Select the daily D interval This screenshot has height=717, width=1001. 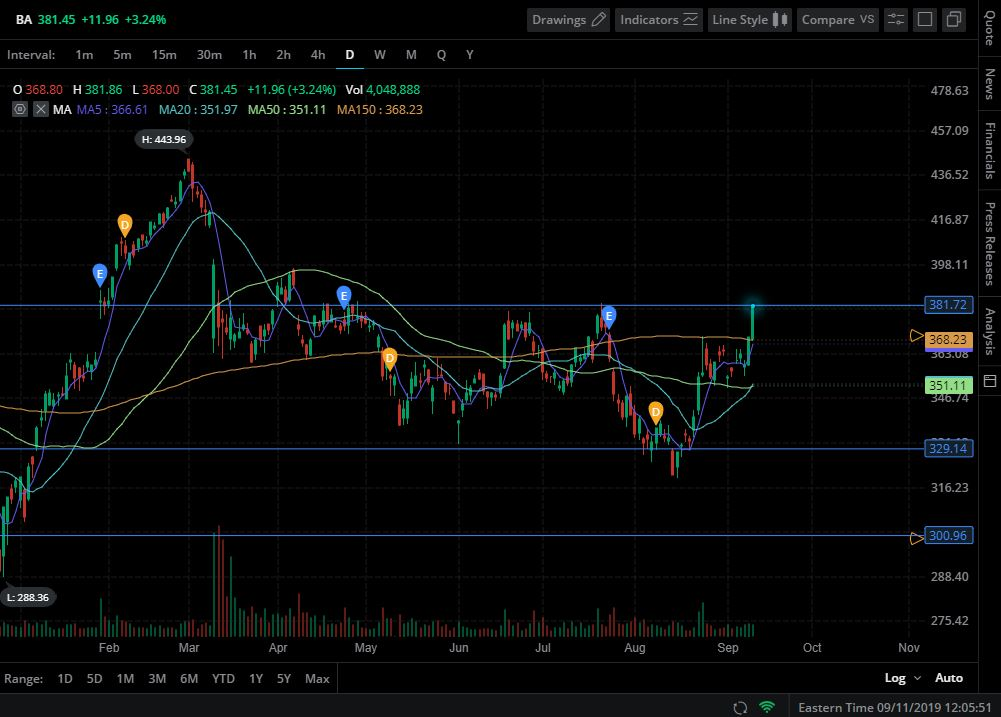(x=350, y=55)
